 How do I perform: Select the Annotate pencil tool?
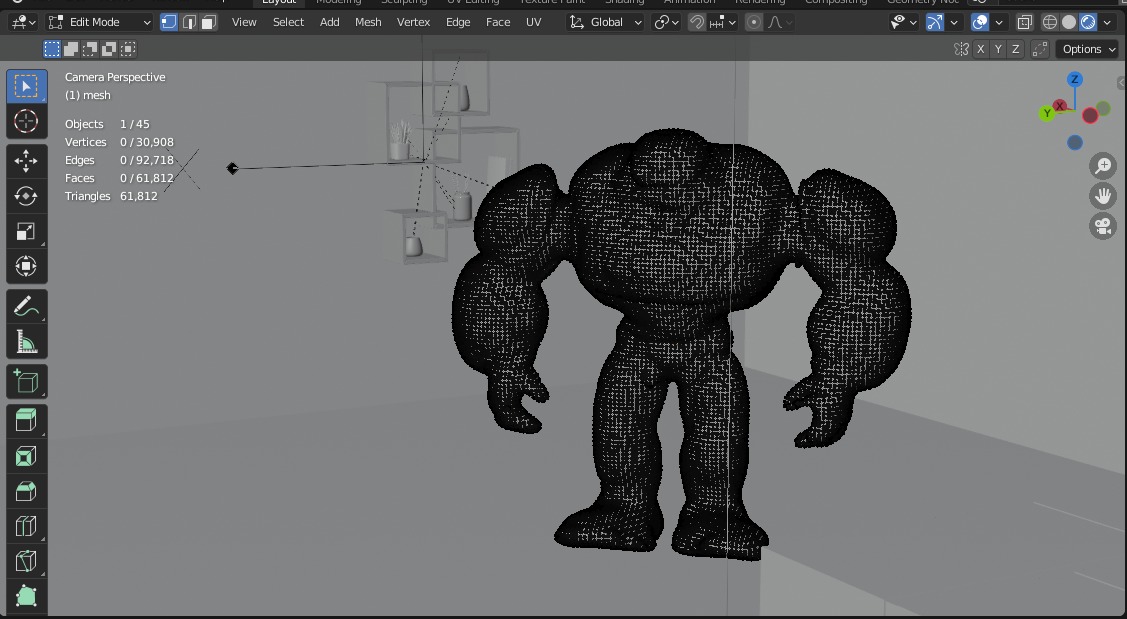click(x=27, y=306)
